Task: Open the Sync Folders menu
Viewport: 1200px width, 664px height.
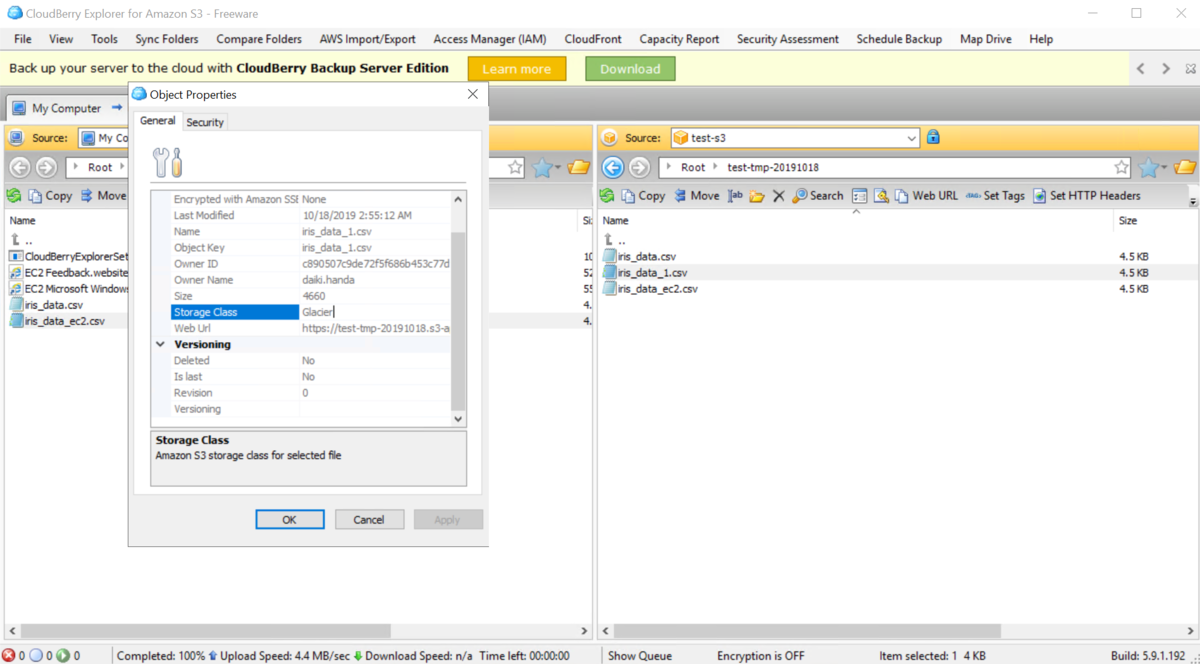Action: (x=165, y=39)
